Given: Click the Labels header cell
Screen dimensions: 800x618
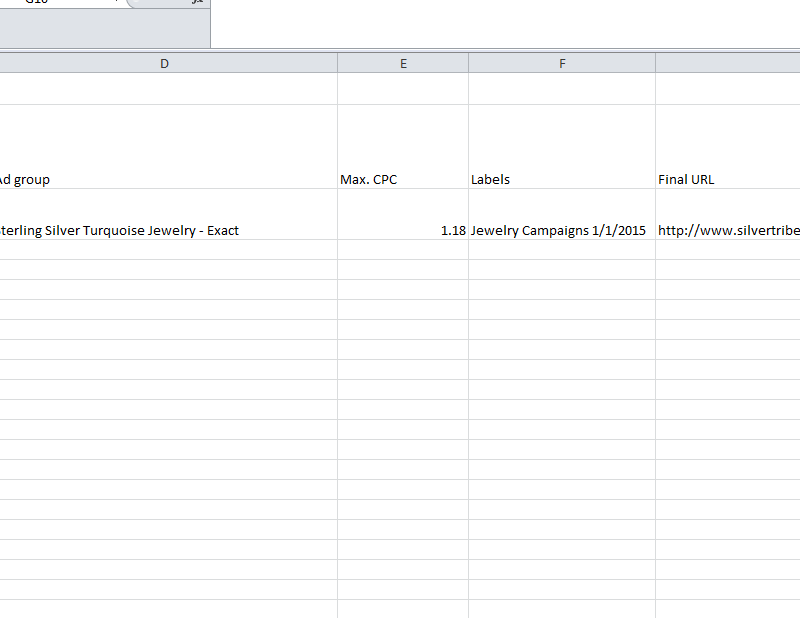Looking at the screenshot, I should [562, 179].
